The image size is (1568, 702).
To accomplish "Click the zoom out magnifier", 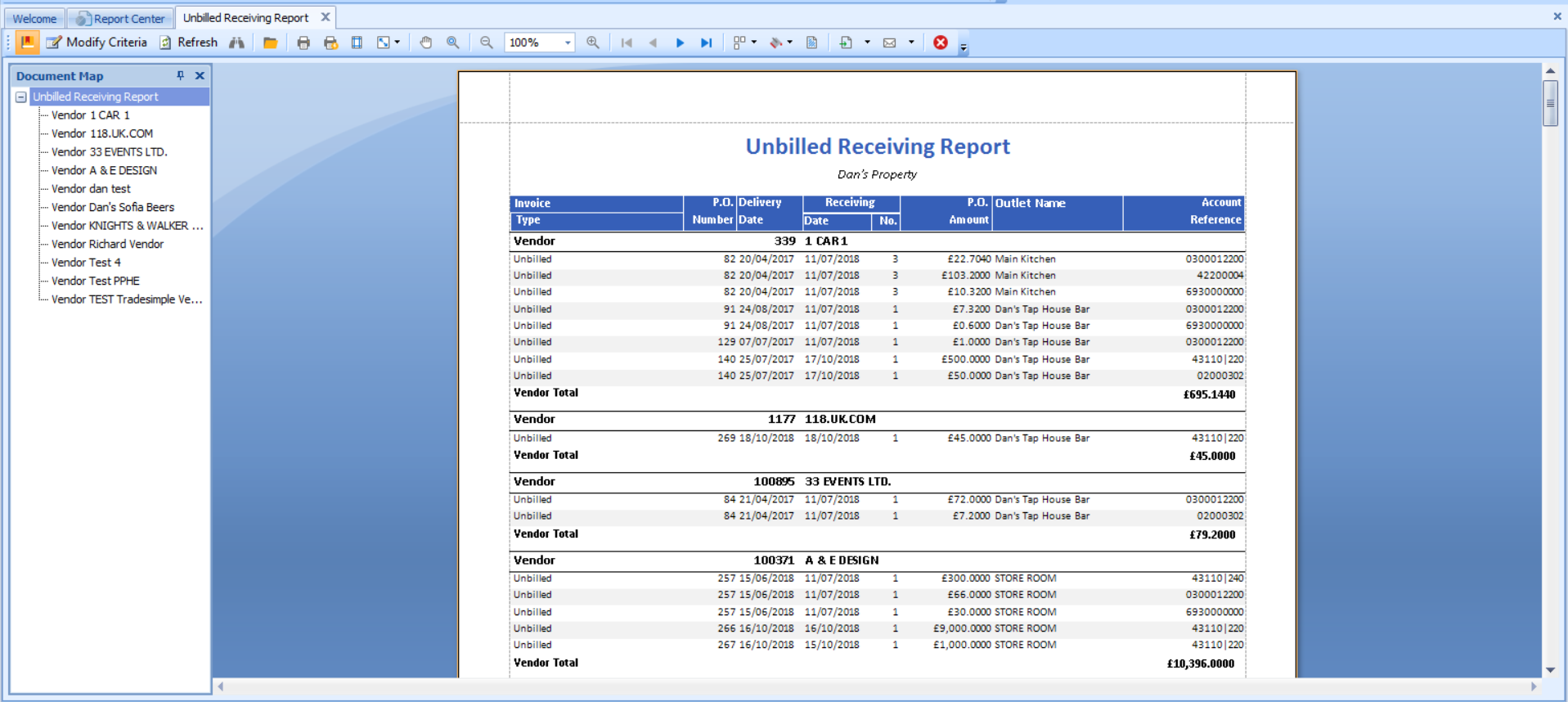I will [x=486, y=43].
